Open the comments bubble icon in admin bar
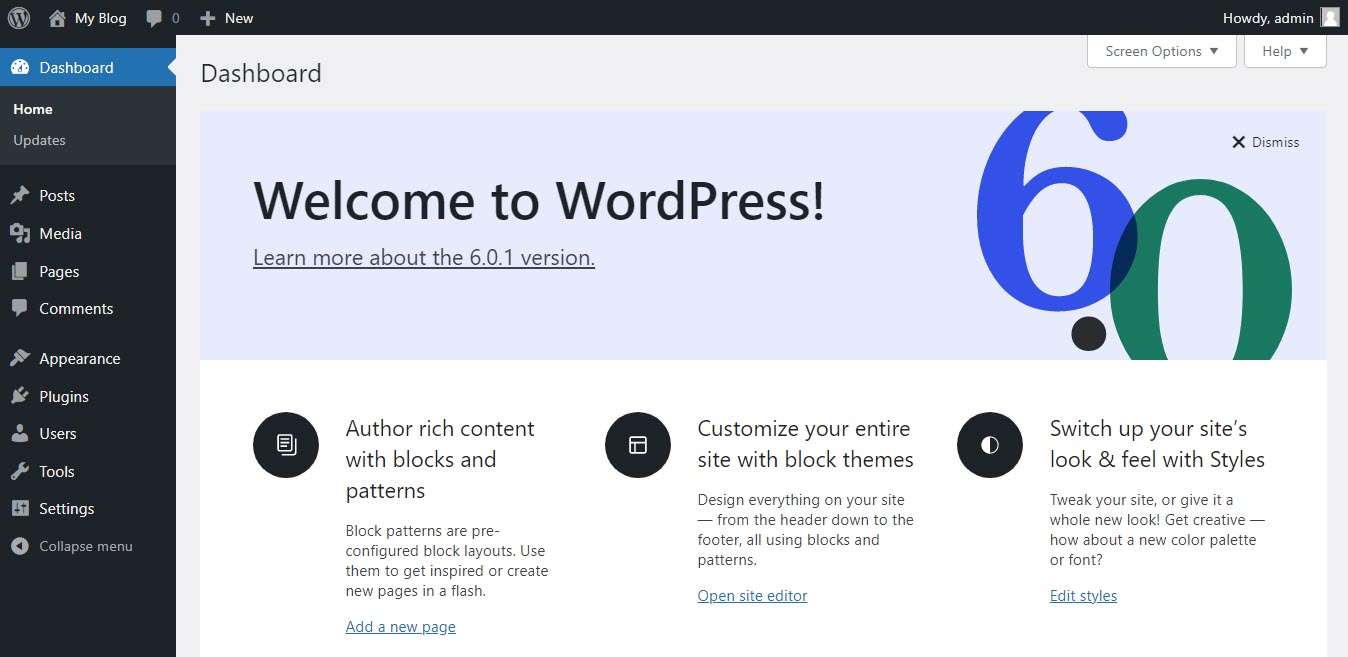The image size is (1348, 657). [154, 18]
